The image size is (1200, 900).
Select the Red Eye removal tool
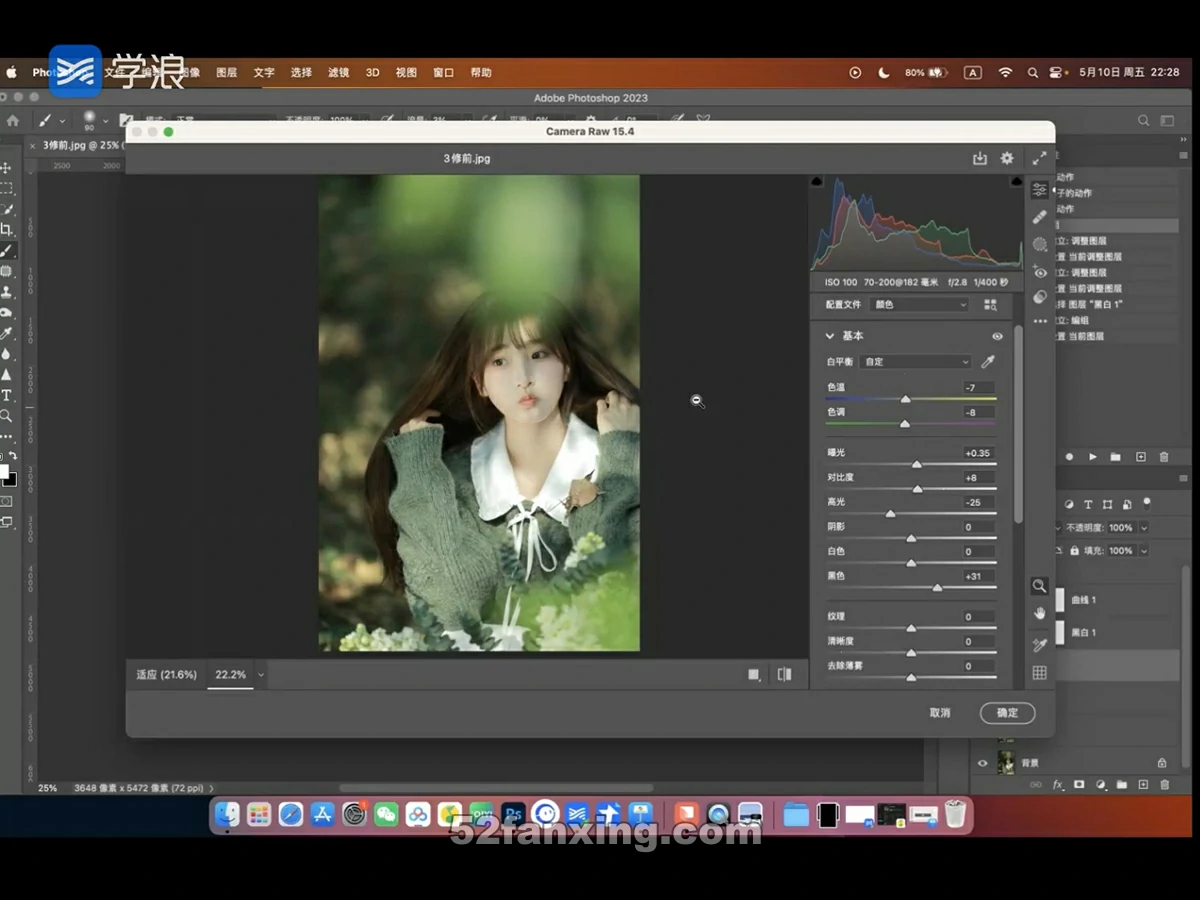(x=1040, y=272)
